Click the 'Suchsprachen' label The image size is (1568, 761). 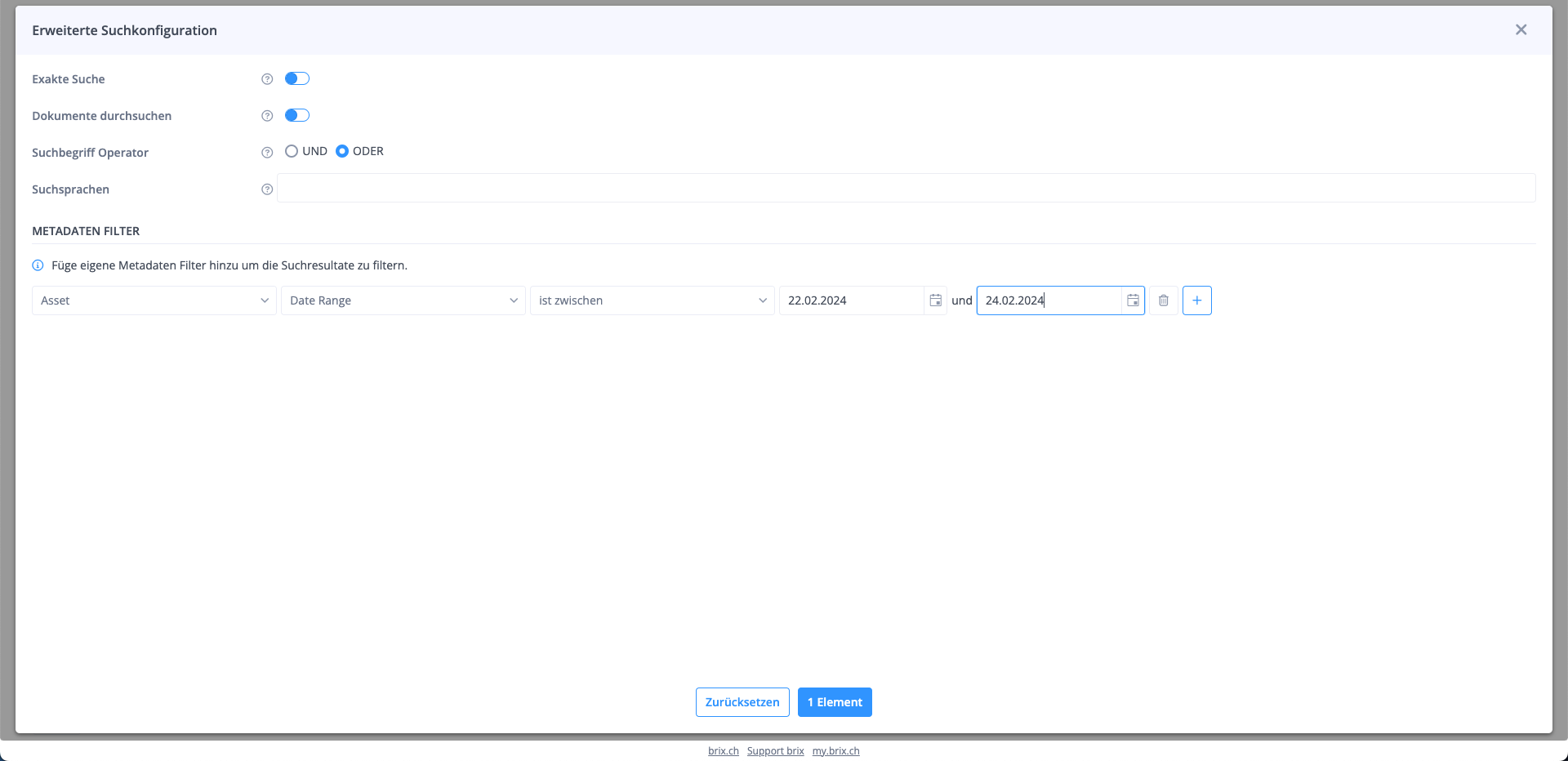point(71,189)
